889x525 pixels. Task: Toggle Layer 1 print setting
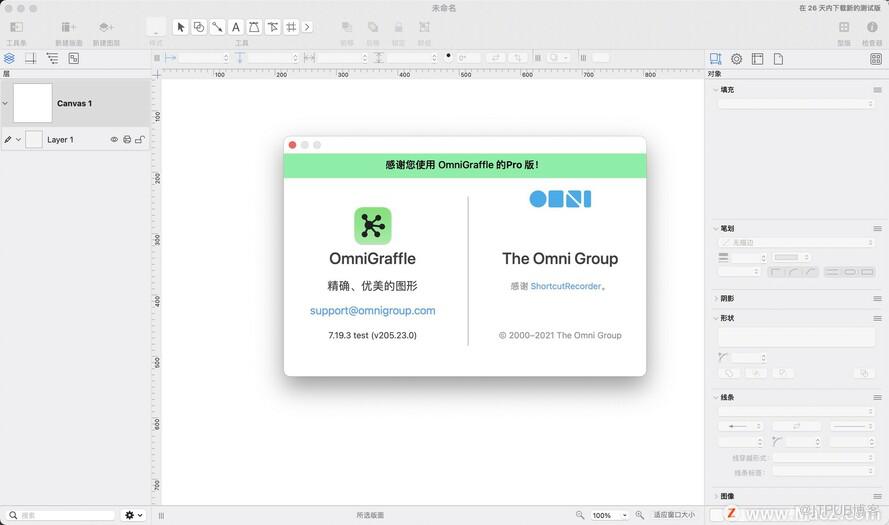[127, 139]
